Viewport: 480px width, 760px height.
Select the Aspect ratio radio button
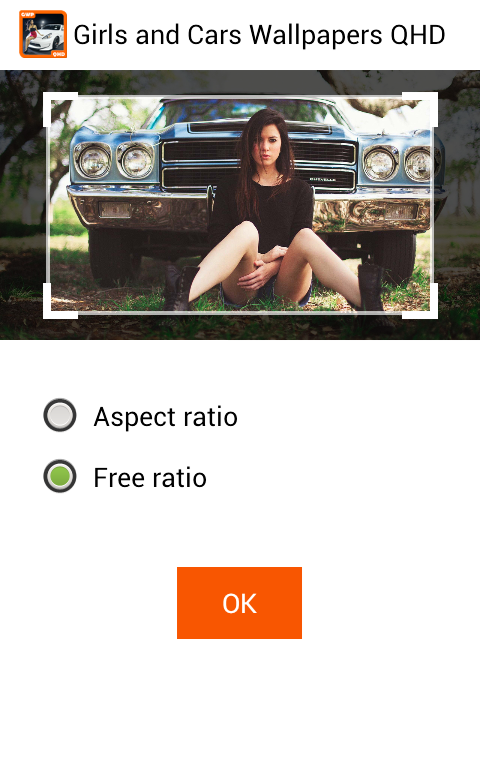60,416
